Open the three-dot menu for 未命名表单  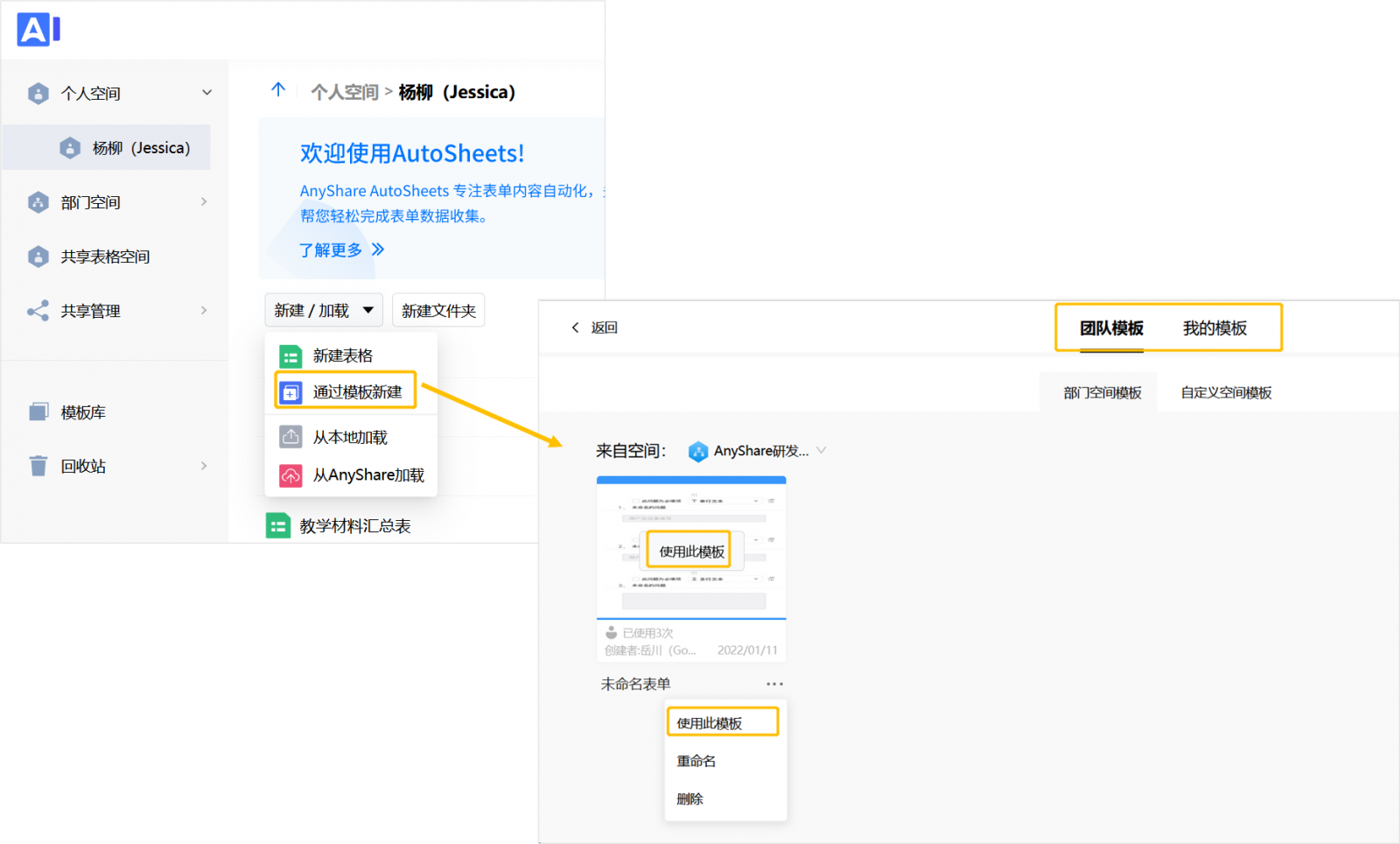point(774,684)
